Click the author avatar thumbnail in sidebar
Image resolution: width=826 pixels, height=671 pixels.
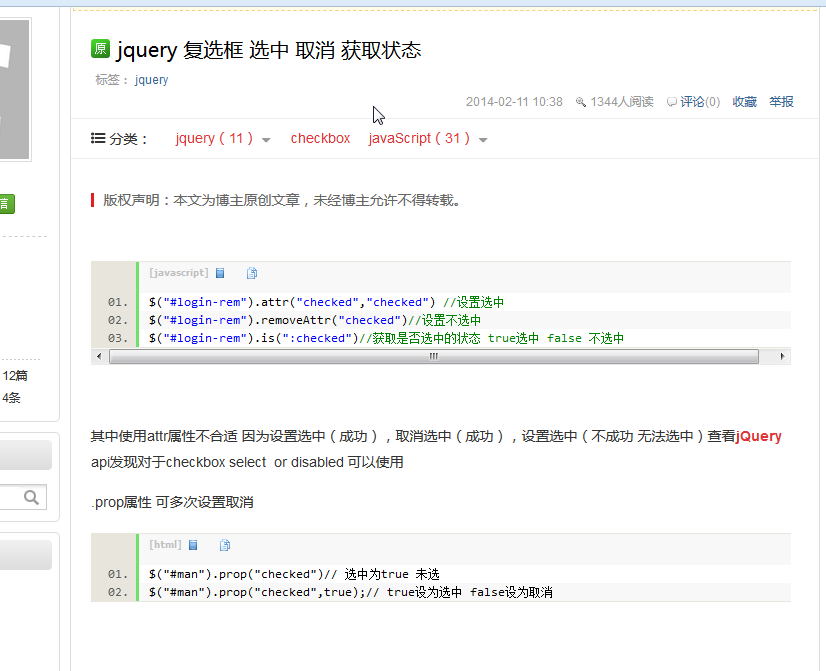click(15, 89)
